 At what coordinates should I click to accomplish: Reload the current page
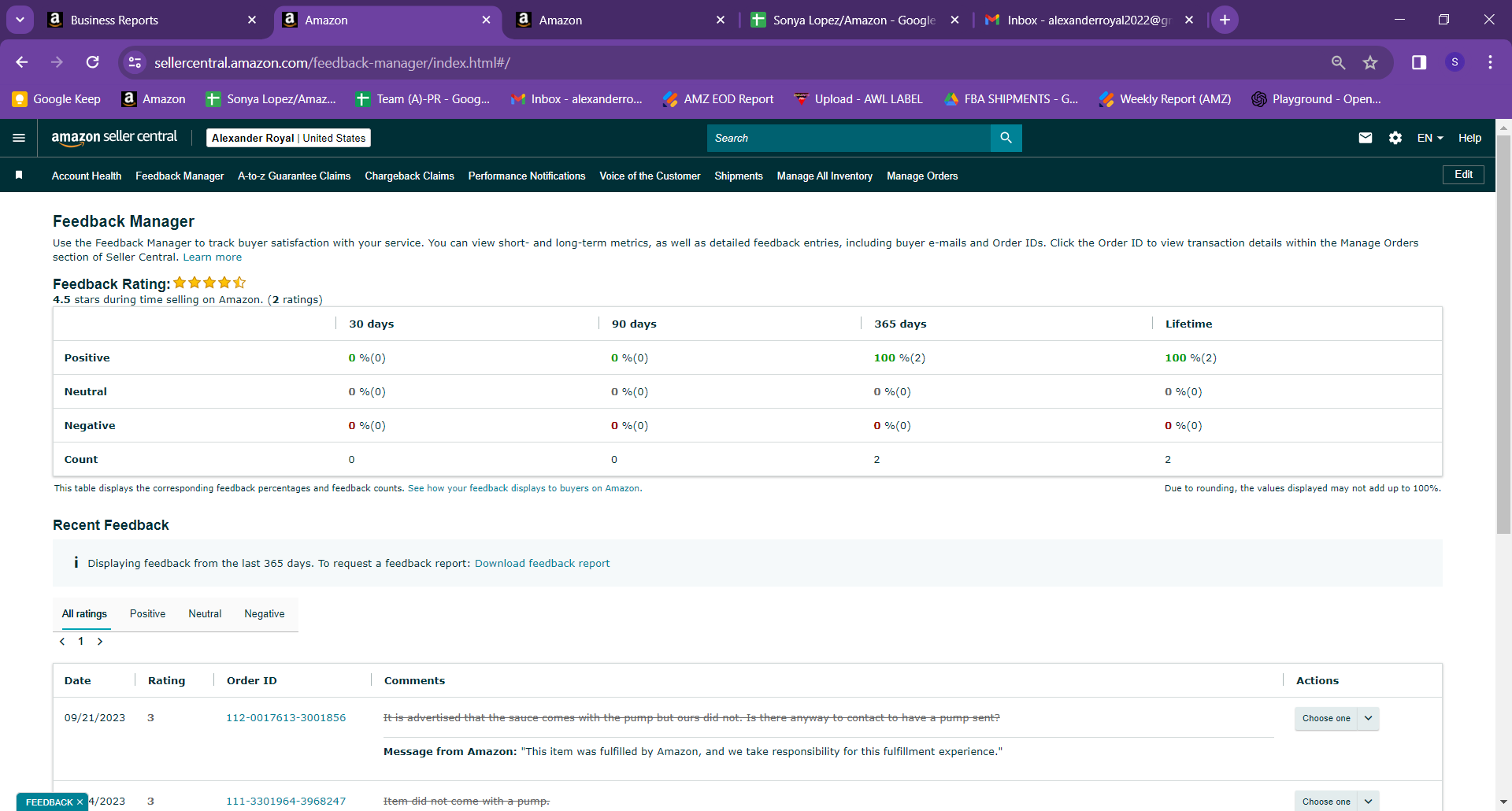click(x=92, y=62)
